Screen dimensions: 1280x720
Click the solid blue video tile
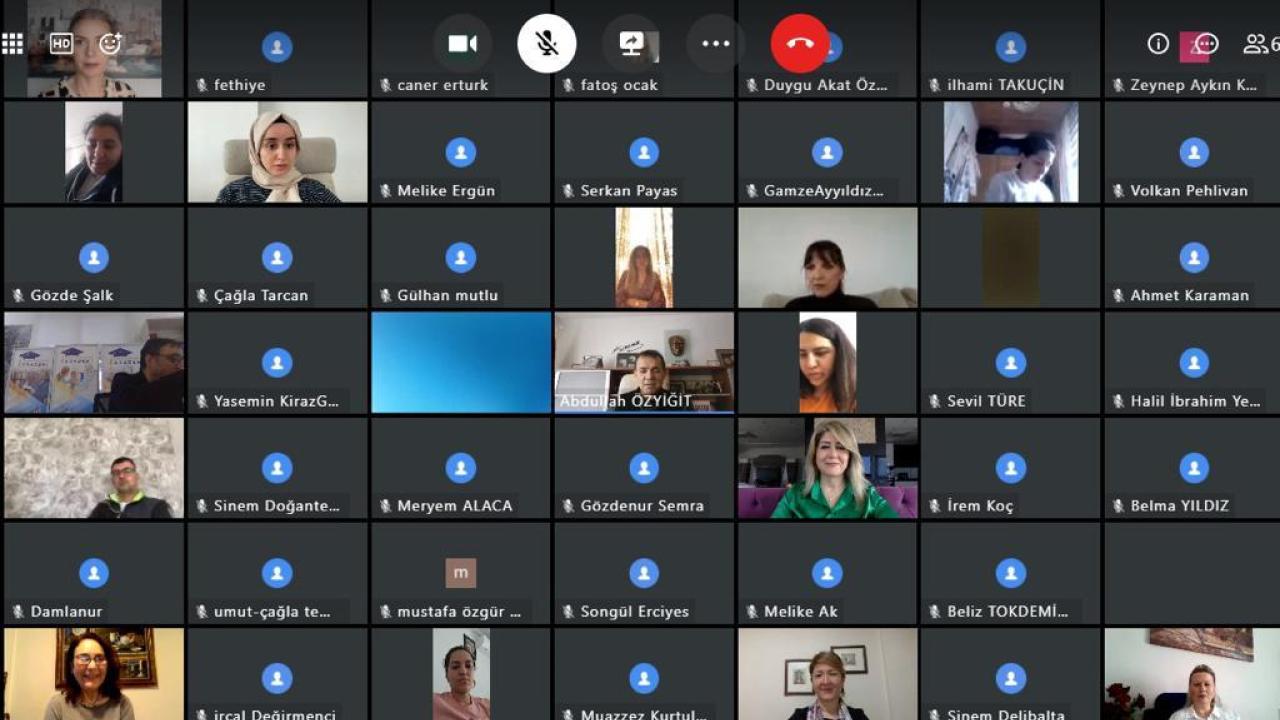[x=461, y=362]
